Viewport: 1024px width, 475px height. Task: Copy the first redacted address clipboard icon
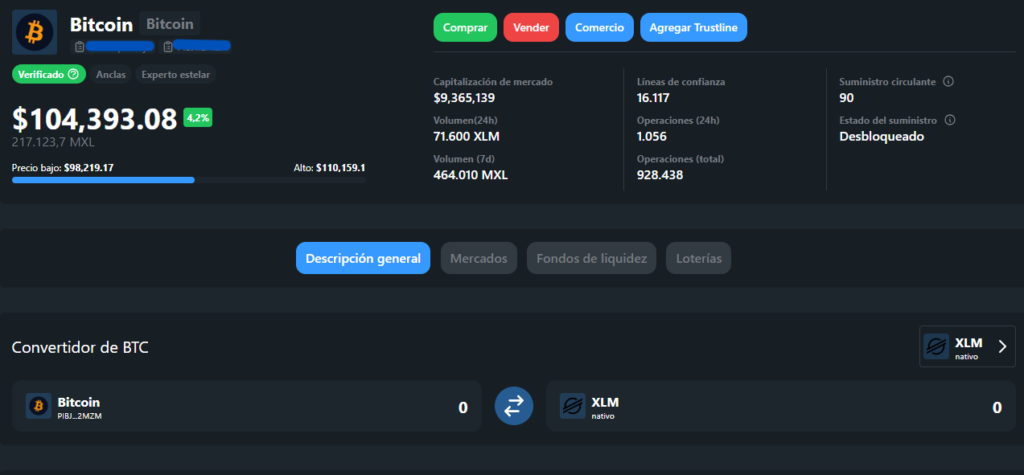coord(79,46)
